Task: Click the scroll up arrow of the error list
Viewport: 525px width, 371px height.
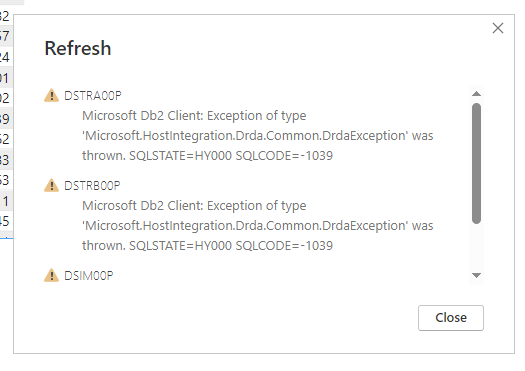Action: [476, 94]
